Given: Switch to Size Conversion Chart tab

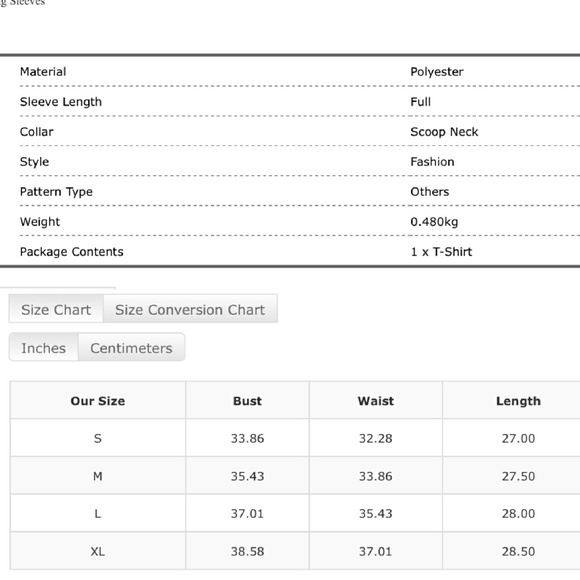Looking at the screenshot, I should [190, 309].
